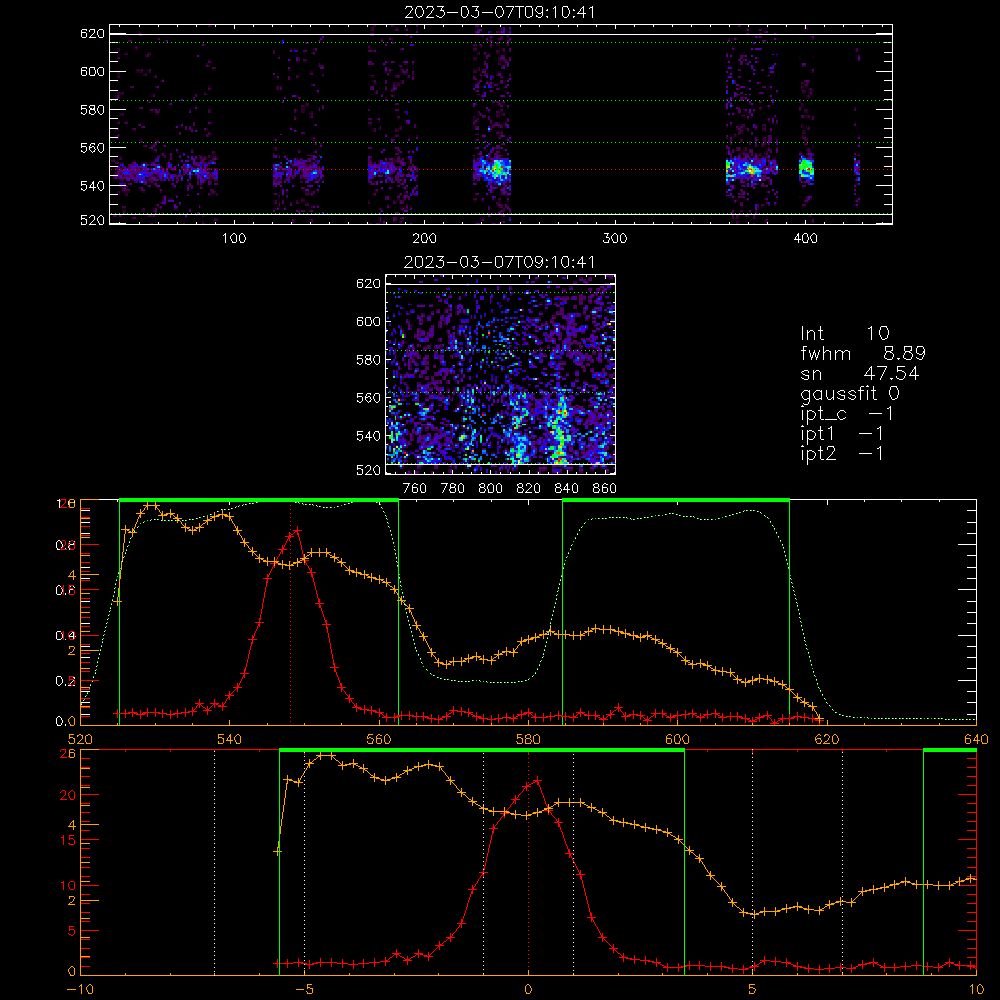Click the top plot's timestamp title

point(499,11)
